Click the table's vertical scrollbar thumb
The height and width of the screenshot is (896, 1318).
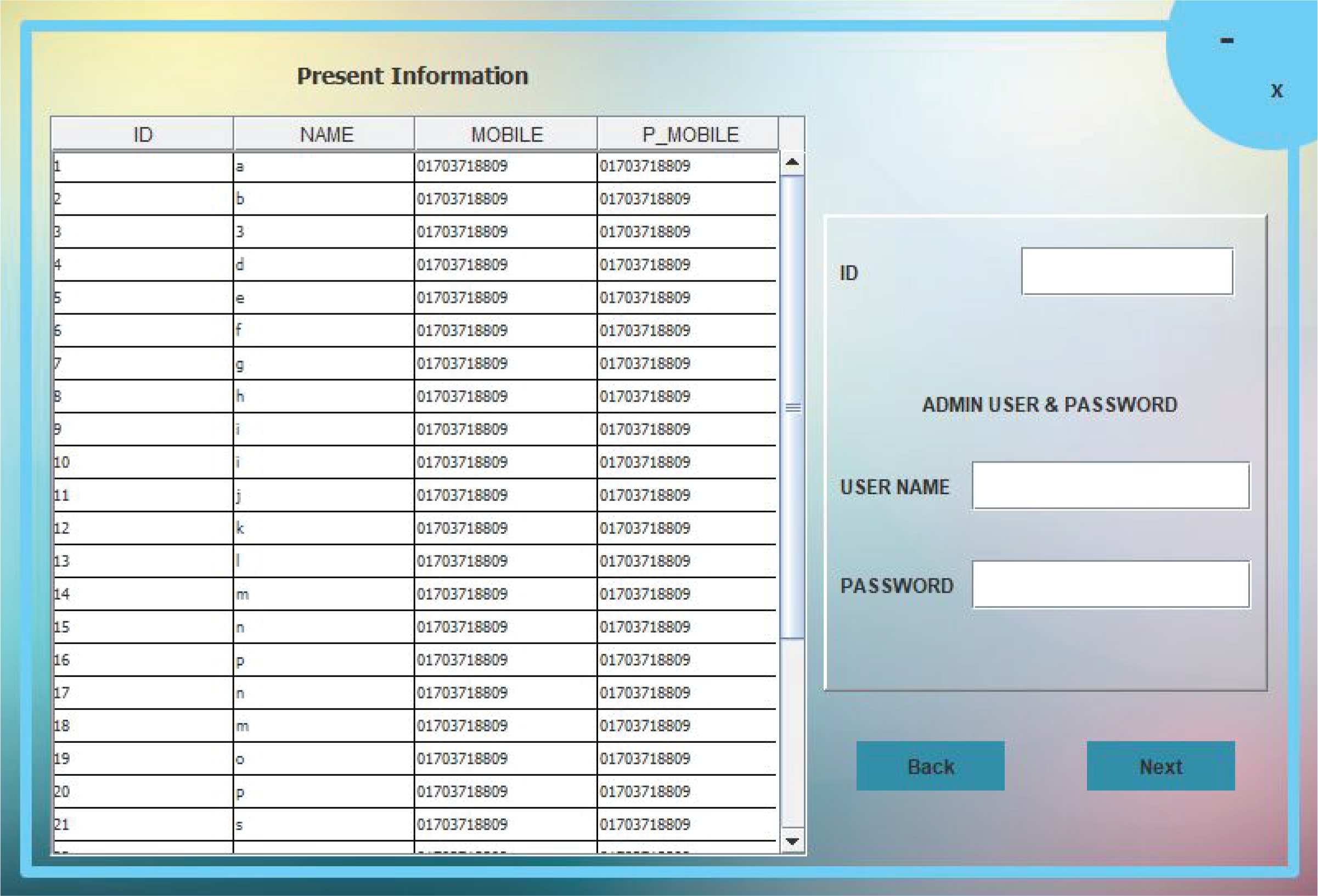[x=792, y=407]
